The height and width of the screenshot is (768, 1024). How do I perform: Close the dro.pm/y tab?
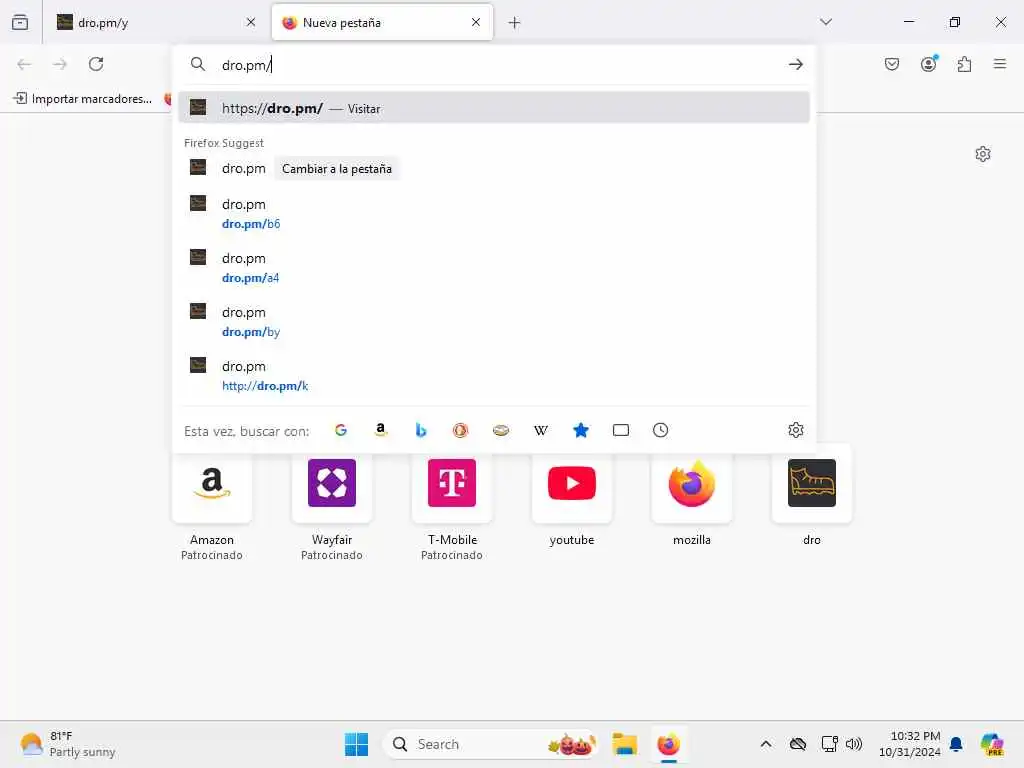[x=251, y=22]
